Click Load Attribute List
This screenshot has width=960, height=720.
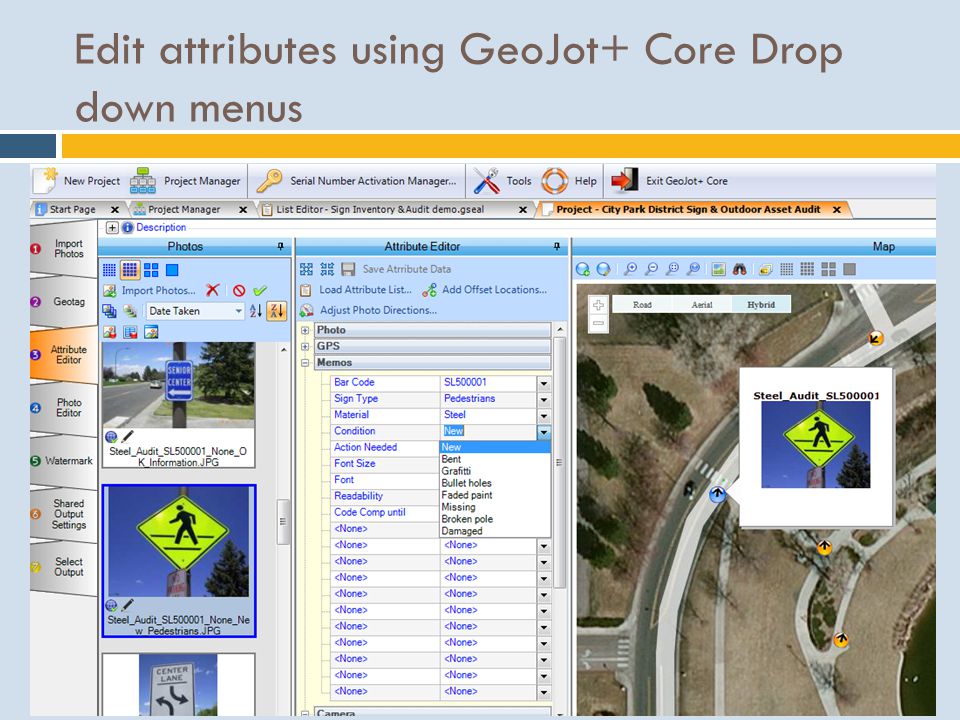[x=357, y=290]
